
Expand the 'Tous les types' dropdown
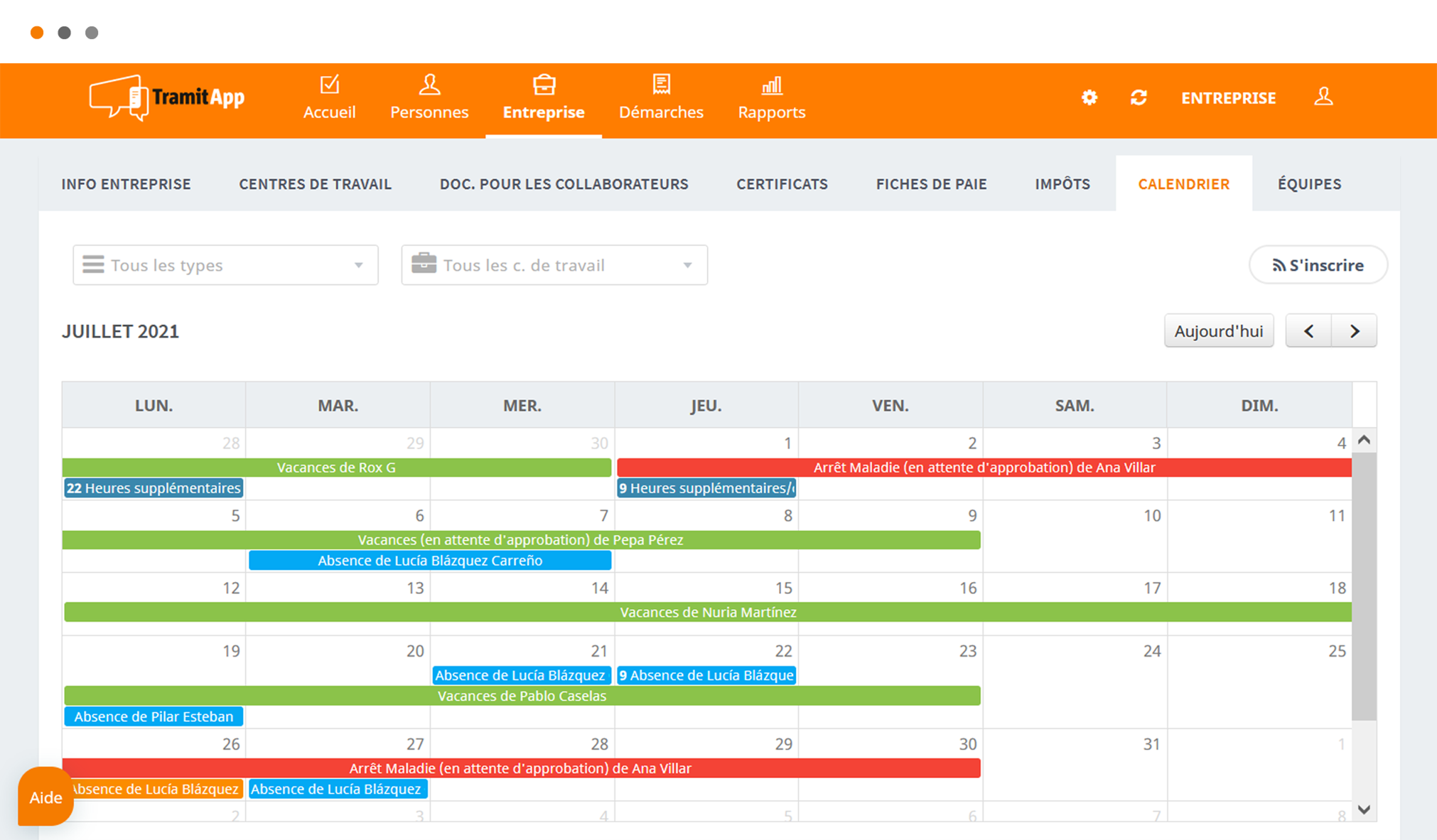[225, 265]
